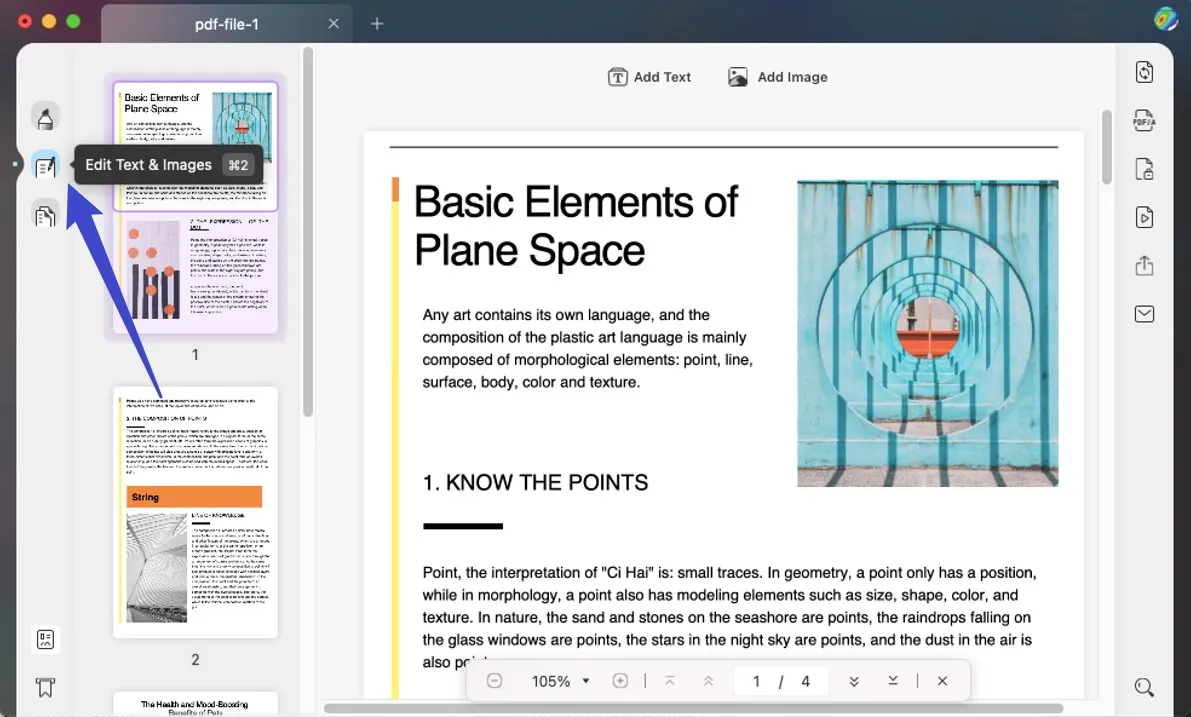Click the Share file icon
The image size is (1191, 717).
point(1144,266)
